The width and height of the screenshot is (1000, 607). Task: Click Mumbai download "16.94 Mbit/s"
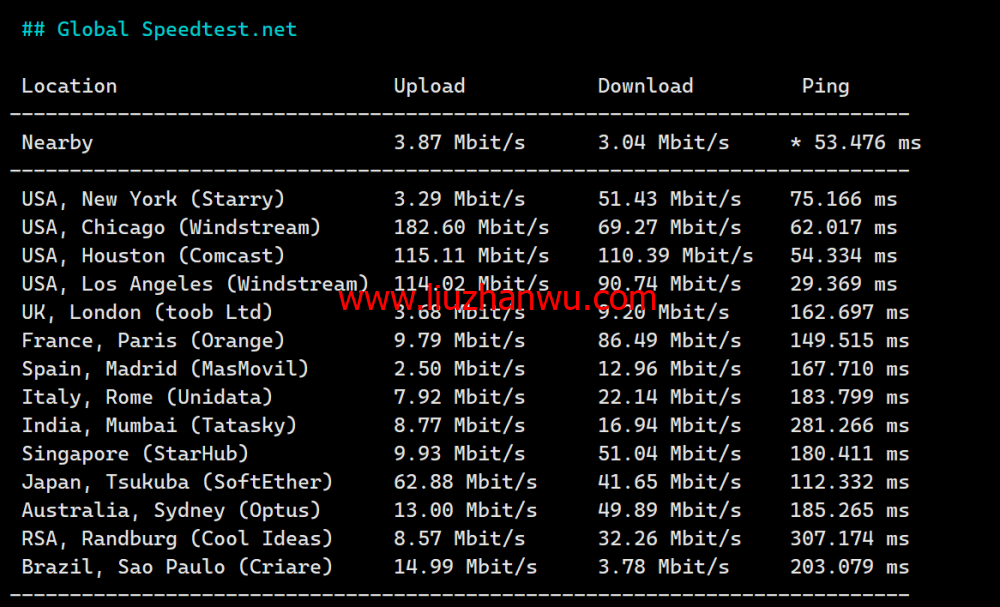tap(670, 425)
